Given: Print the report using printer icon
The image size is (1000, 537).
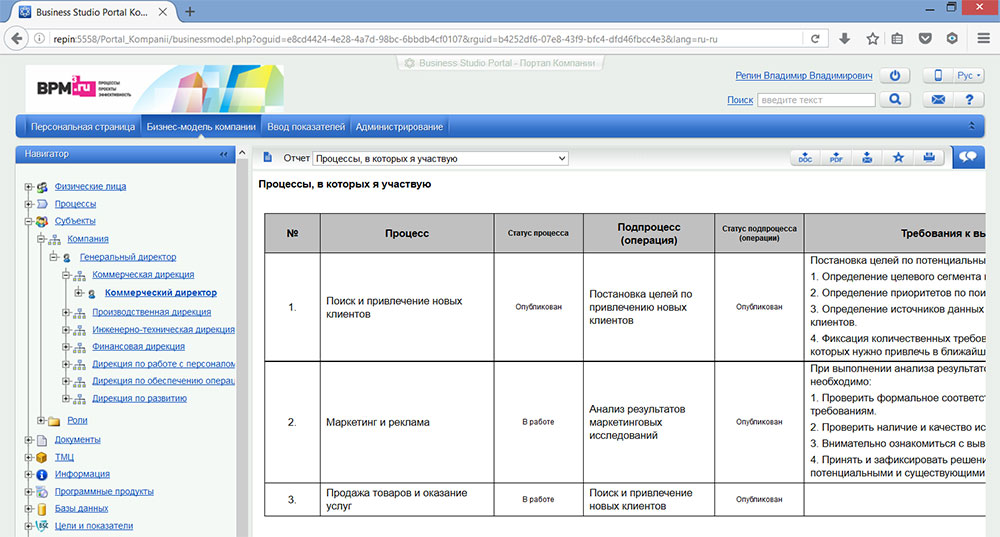Looking at the screenshot, I should (929, 158).
